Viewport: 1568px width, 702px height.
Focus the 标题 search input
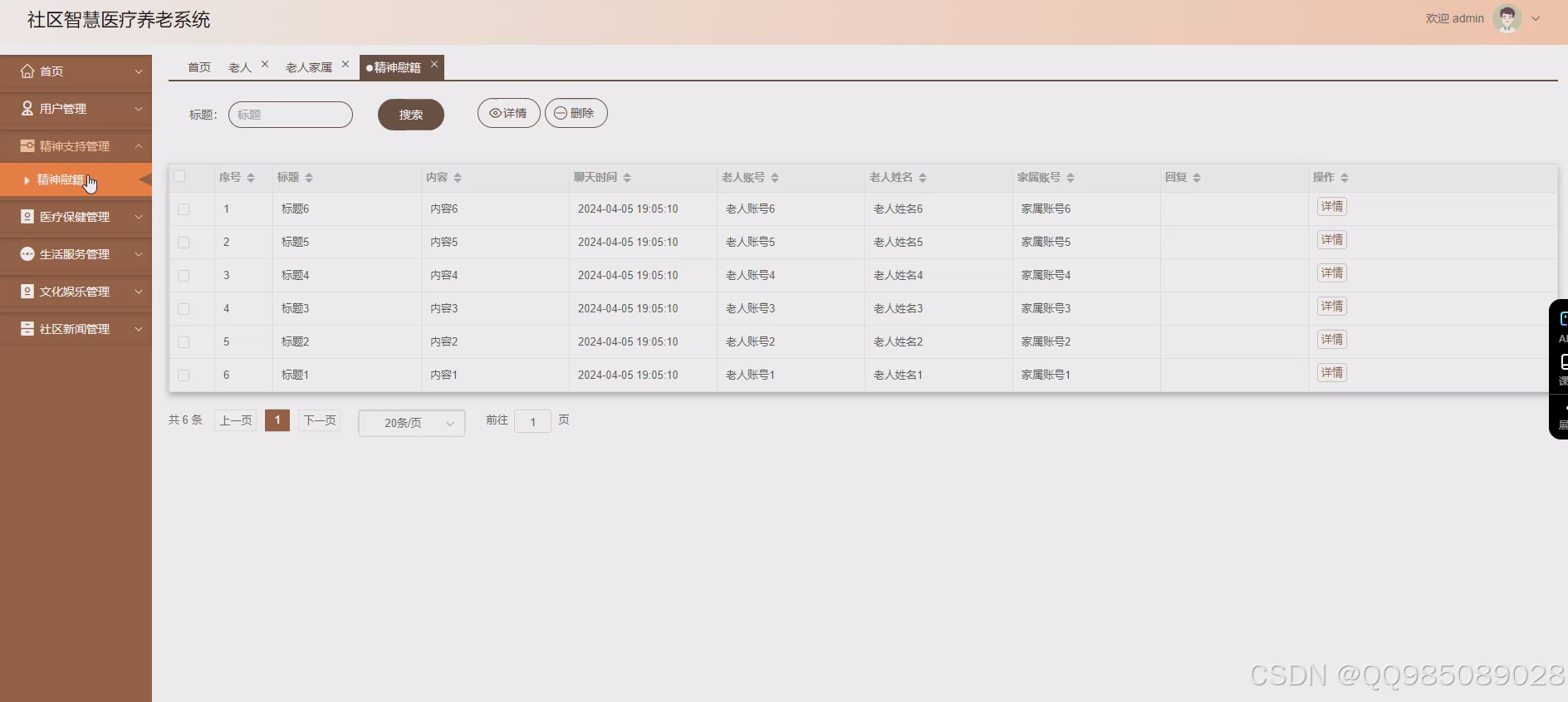pyautogui.click(x=291, y=115)
